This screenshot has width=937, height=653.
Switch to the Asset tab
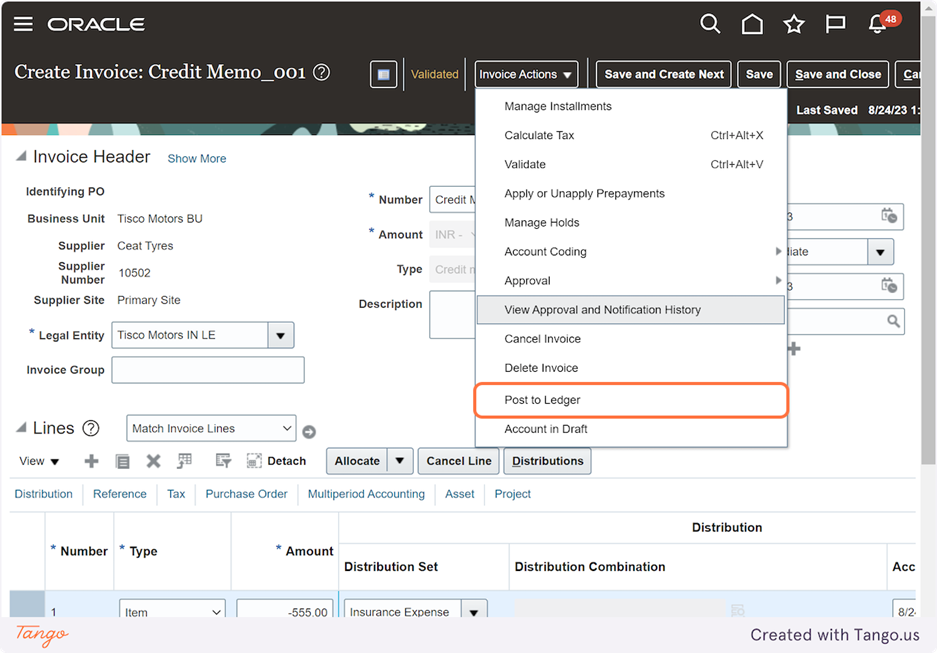[460, 494]
